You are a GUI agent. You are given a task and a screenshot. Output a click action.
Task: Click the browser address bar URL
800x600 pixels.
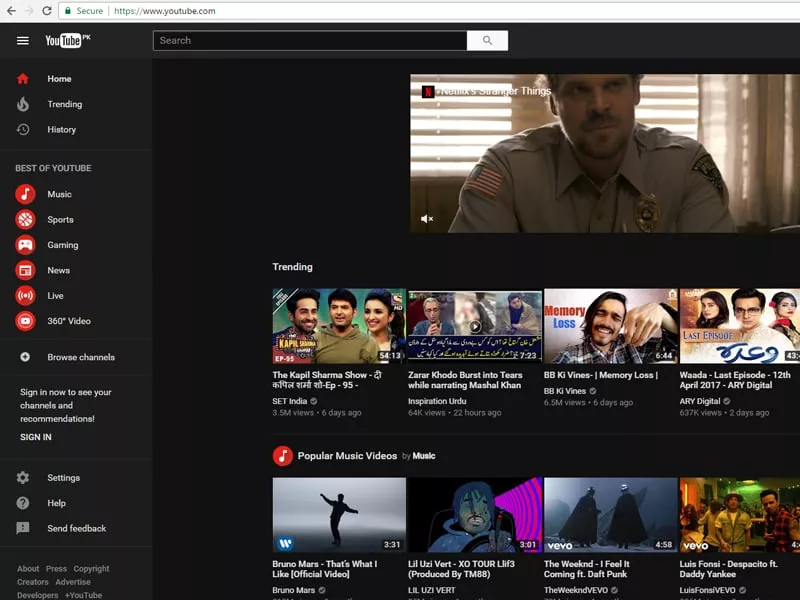click(164, 11)
